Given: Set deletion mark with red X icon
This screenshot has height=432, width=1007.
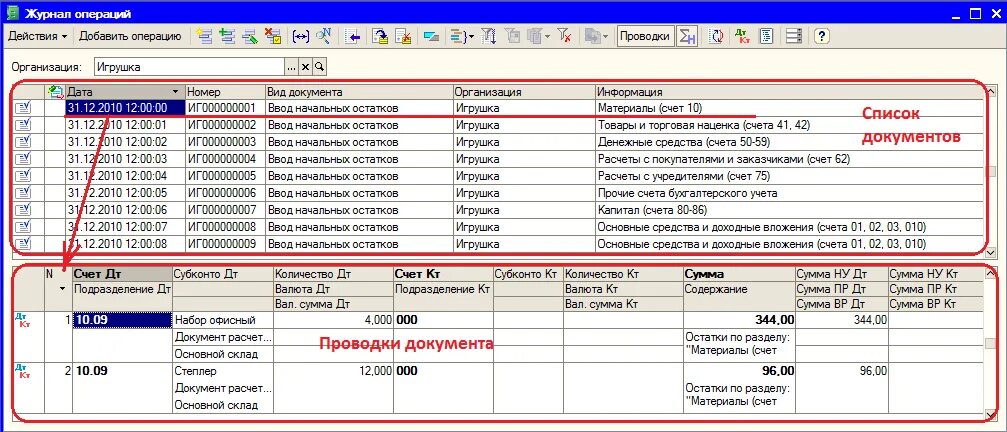Looking at the screenshot, I should click(x=272, y=37).
